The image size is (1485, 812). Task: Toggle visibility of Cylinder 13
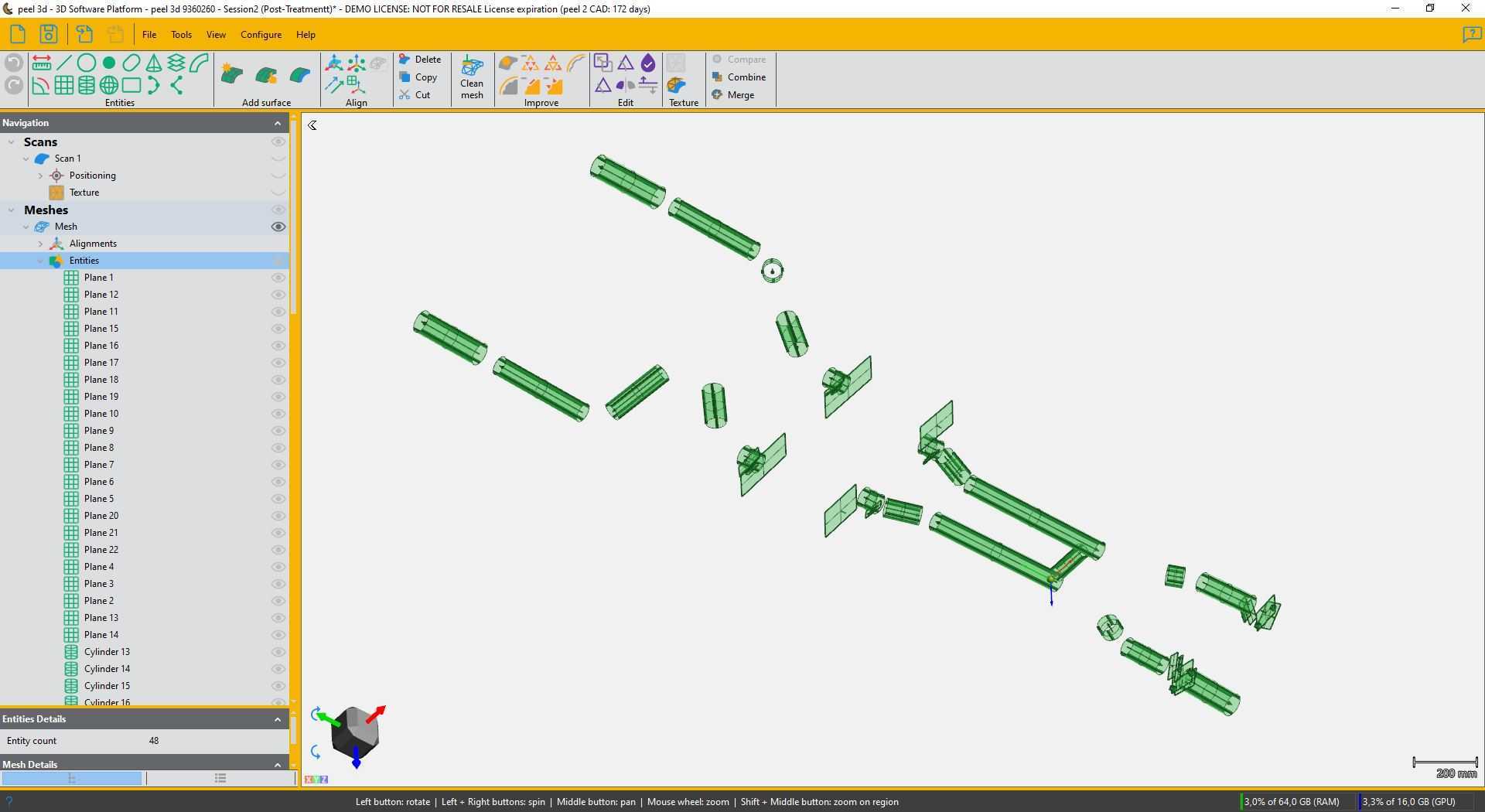click(278, 652)
